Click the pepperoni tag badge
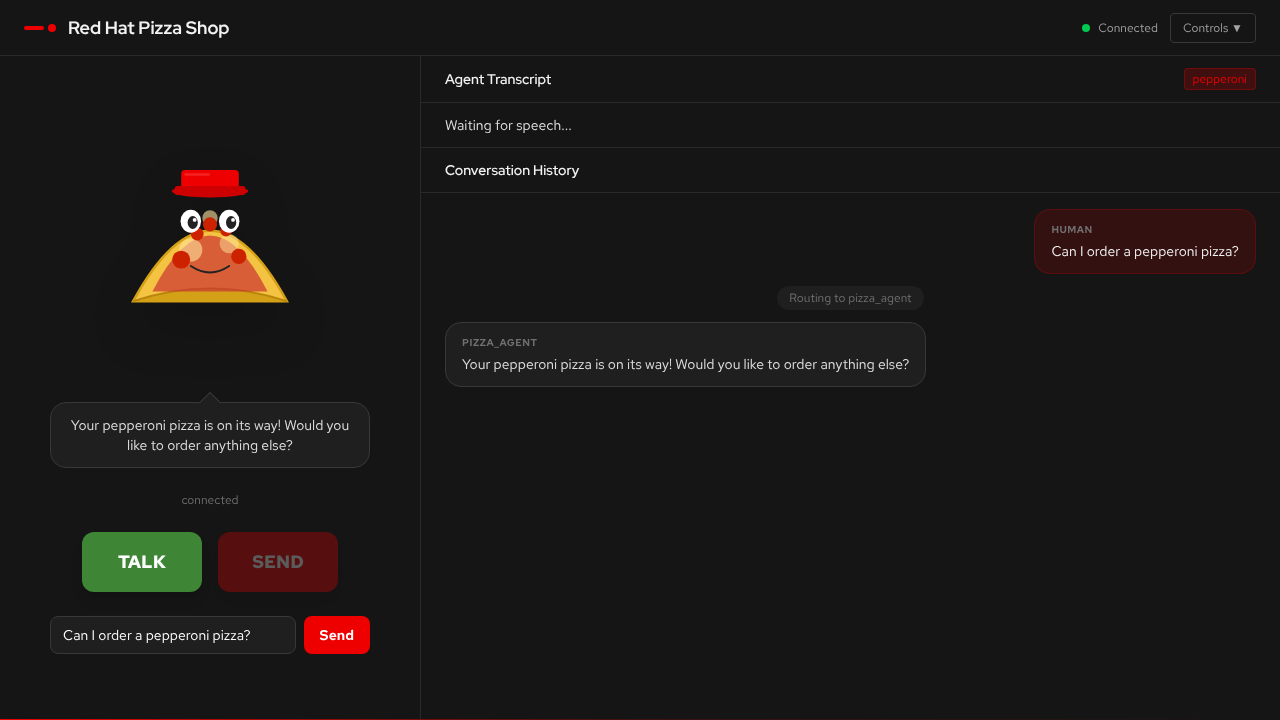This screenshot has width=1280, height=720. click(1219, 79)
